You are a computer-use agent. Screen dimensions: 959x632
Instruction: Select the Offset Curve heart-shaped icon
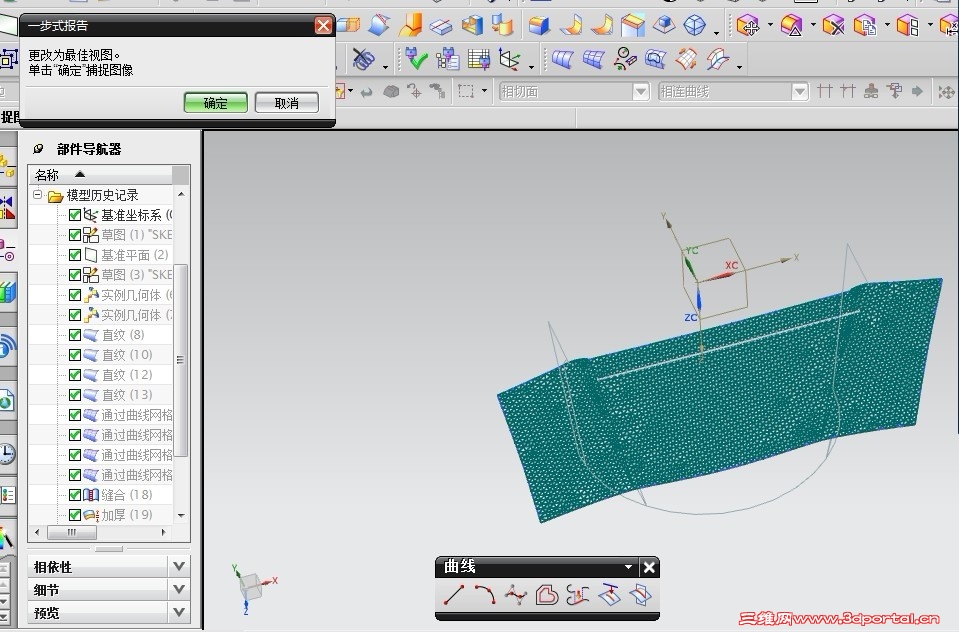[x=547, y=595]
